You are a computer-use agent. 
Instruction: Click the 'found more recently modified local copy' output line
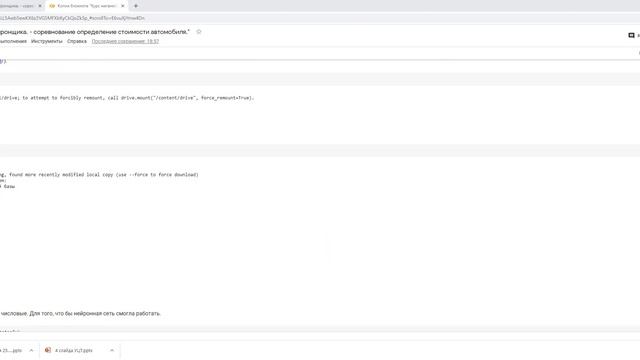click(x=99, y=175)
